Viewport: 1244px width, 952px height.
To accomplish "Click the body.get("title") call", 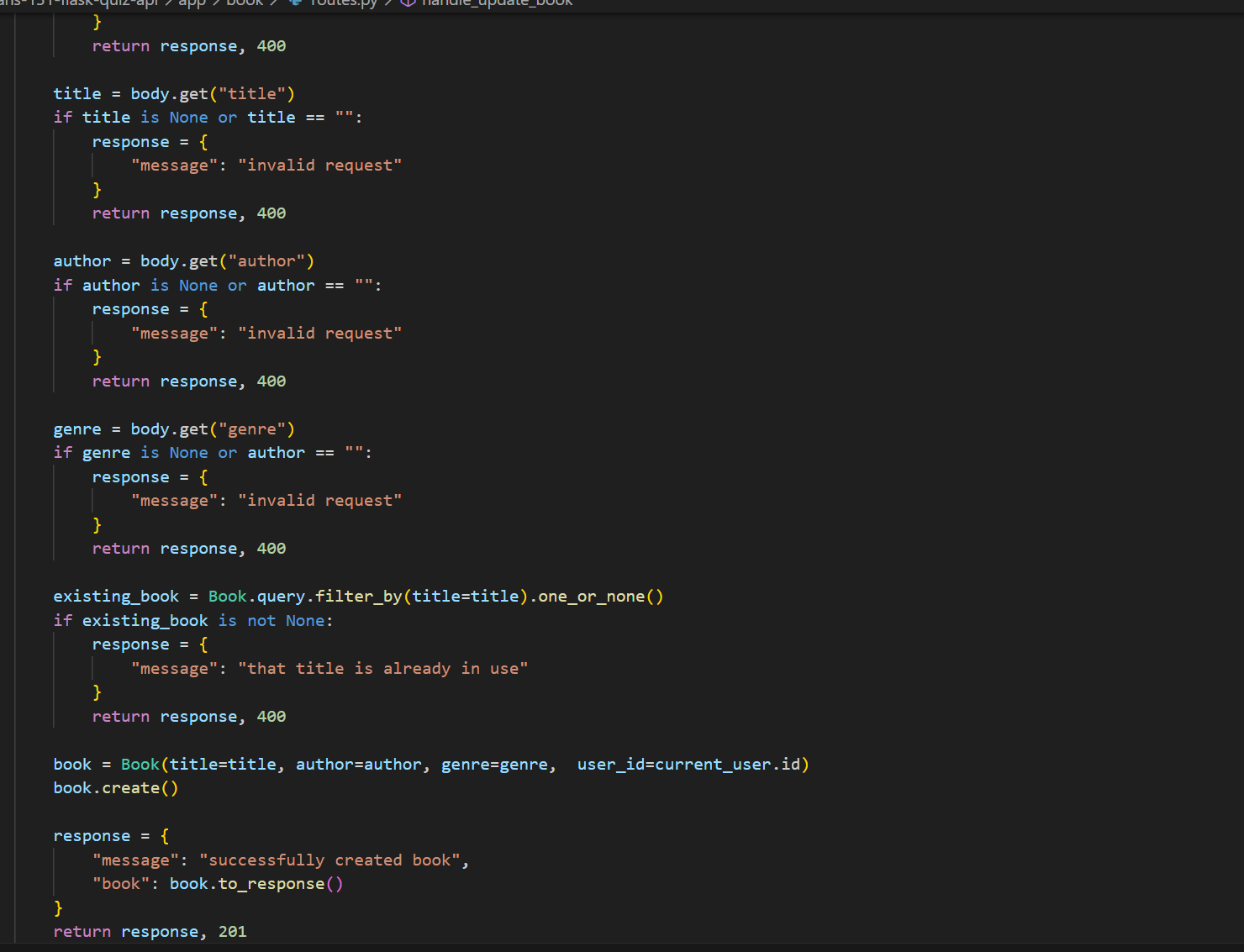I will [212, 93].
